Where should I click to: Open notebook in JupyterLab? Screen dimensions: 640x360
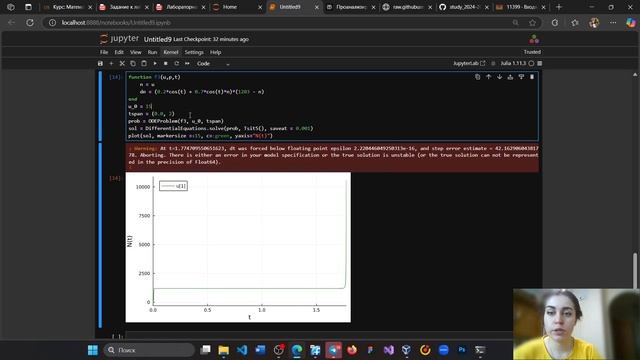[469, 63]
